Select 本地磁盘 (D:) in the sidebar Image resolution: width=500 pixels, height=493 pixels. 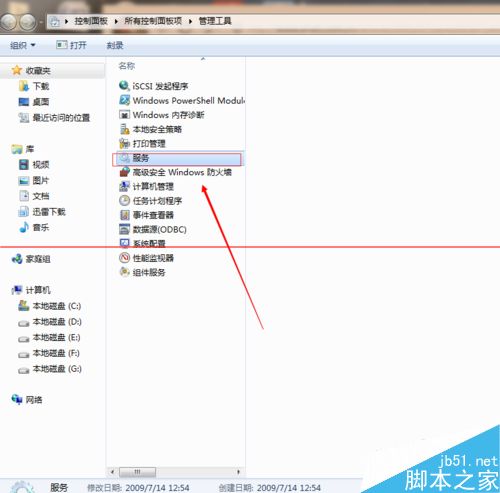coord(50,322)
